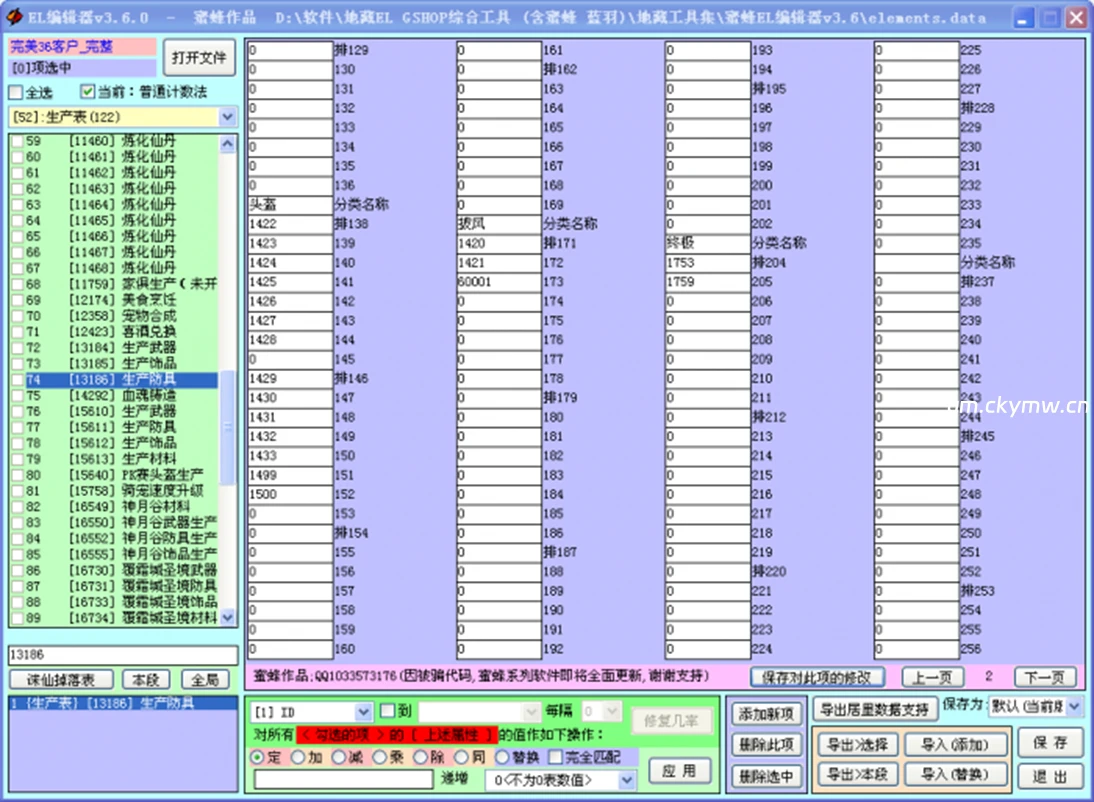
Task: Click 保存对此项的修改 button
Action: pyautogui.click(x=817, y=677)
